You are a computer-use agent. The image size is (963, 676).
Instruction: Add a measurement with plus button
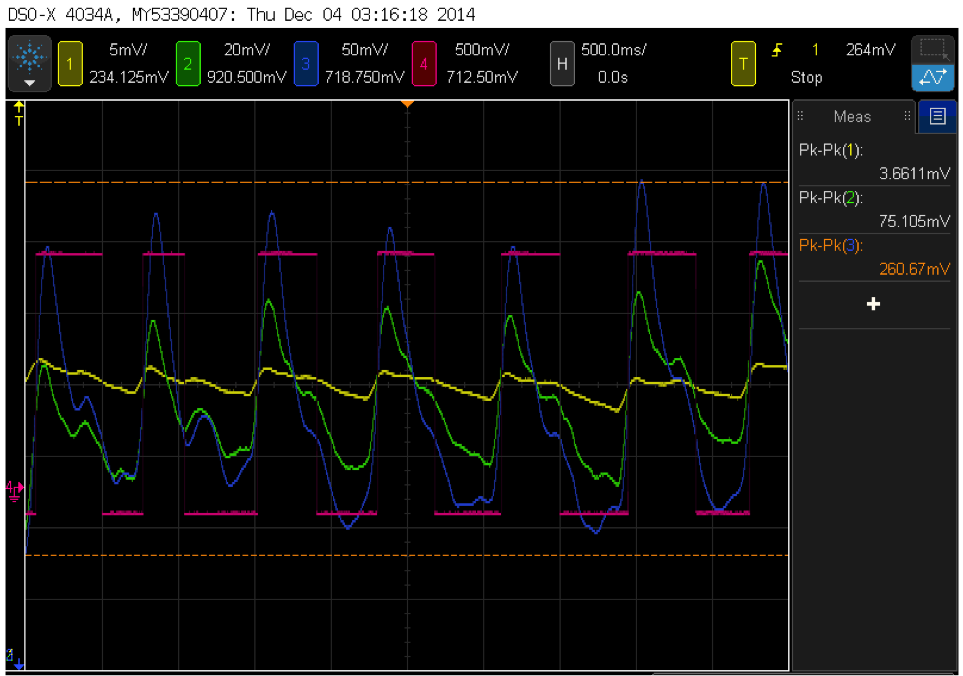pos(873,304)
